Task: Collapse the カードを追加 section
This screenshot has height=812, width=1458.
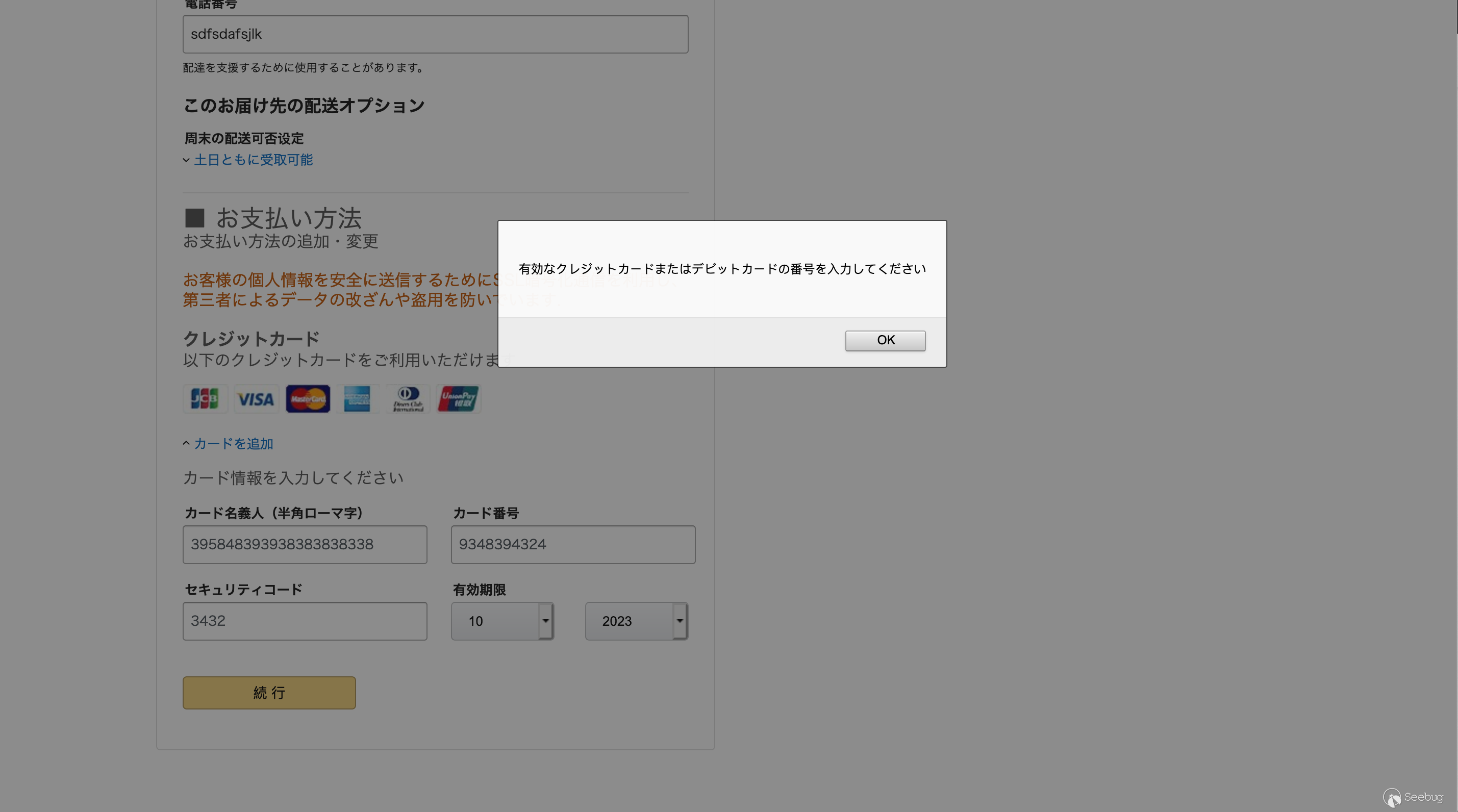Action: tap(233, 444)
